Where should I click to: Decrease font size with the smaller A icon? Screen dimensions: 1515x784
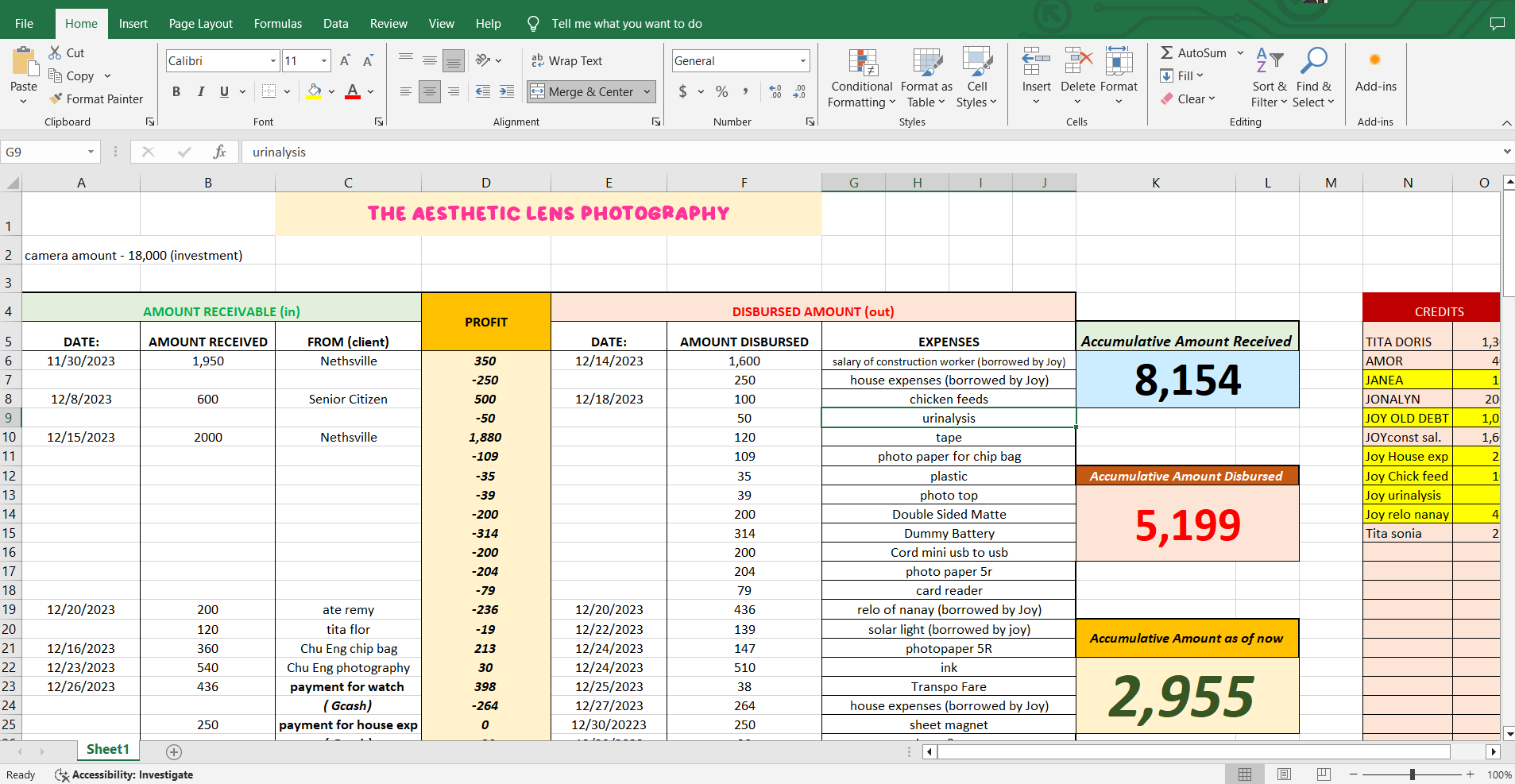(x=368, y=60)
